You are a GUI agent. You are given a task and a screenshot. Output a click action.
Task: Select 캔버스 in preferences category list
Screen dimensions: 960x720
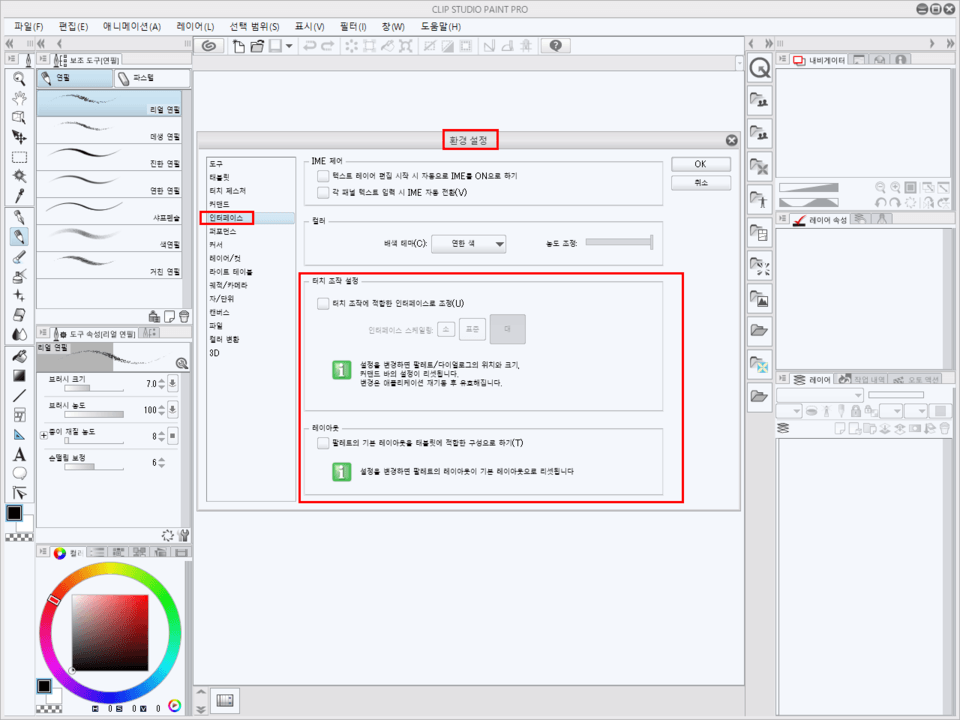pos(219,312)
